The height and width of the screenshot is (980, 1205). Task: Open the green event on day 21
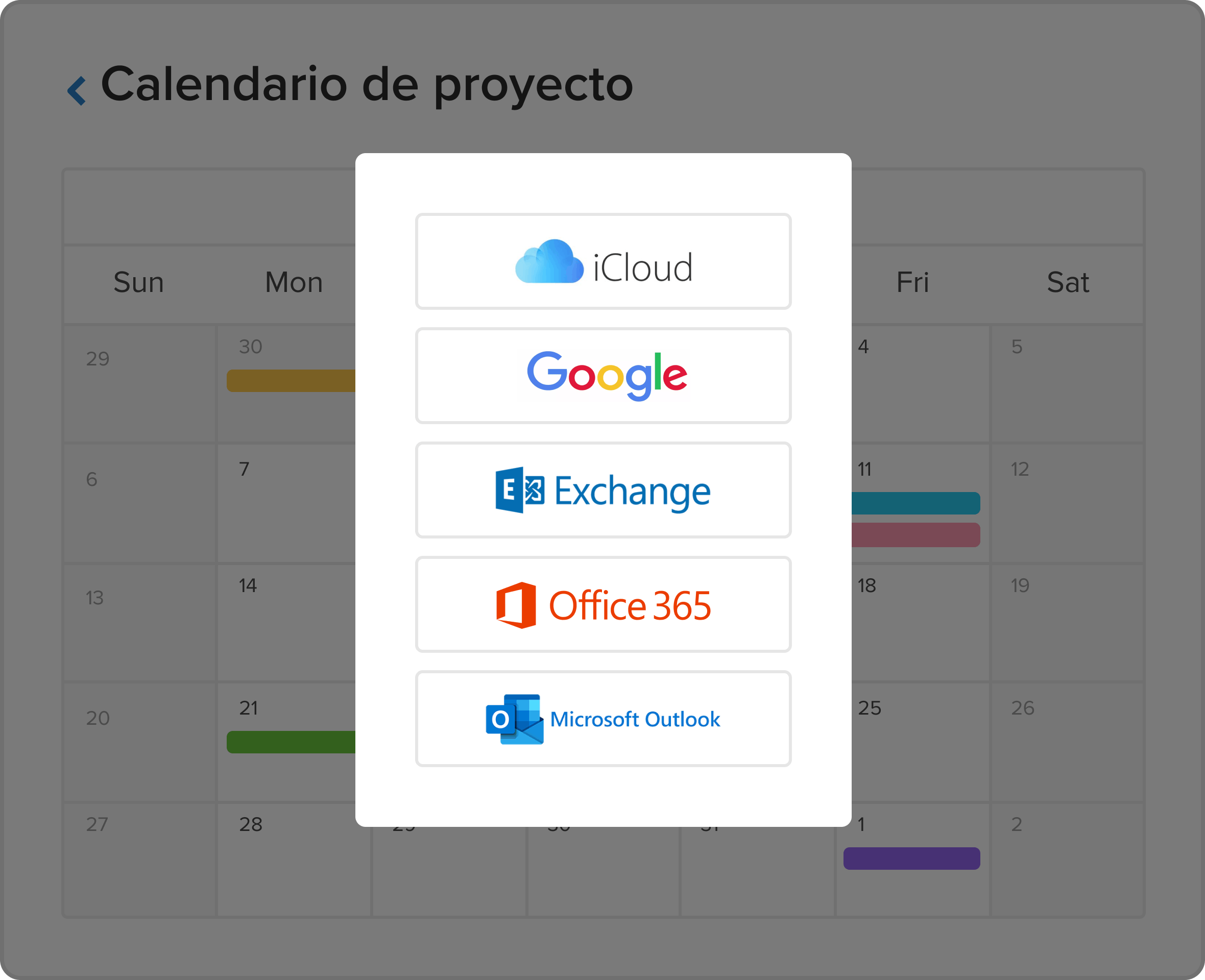[x=291, y=742]
